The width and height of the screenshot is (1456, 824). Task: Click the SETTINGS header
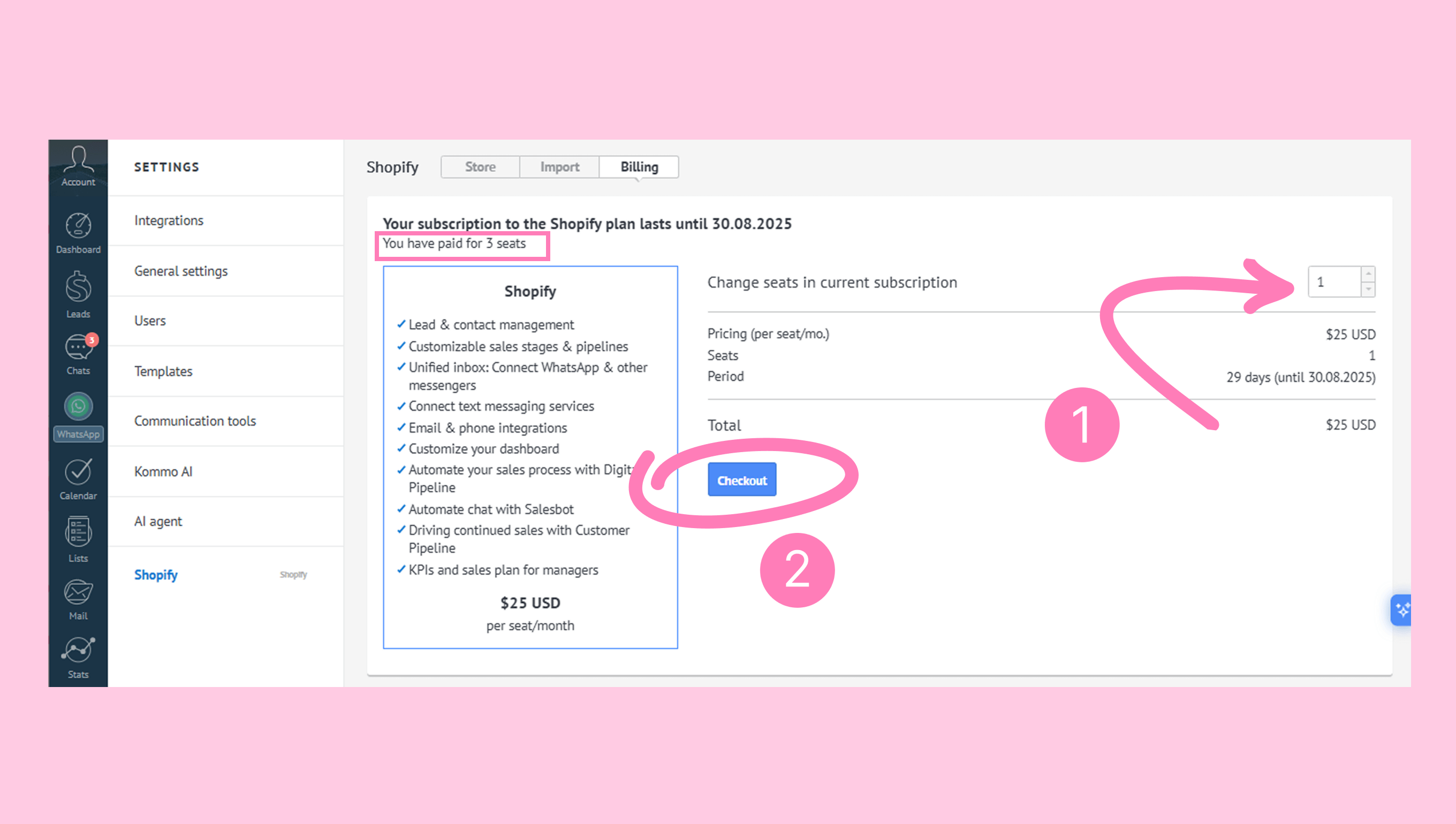click(166, 167)
